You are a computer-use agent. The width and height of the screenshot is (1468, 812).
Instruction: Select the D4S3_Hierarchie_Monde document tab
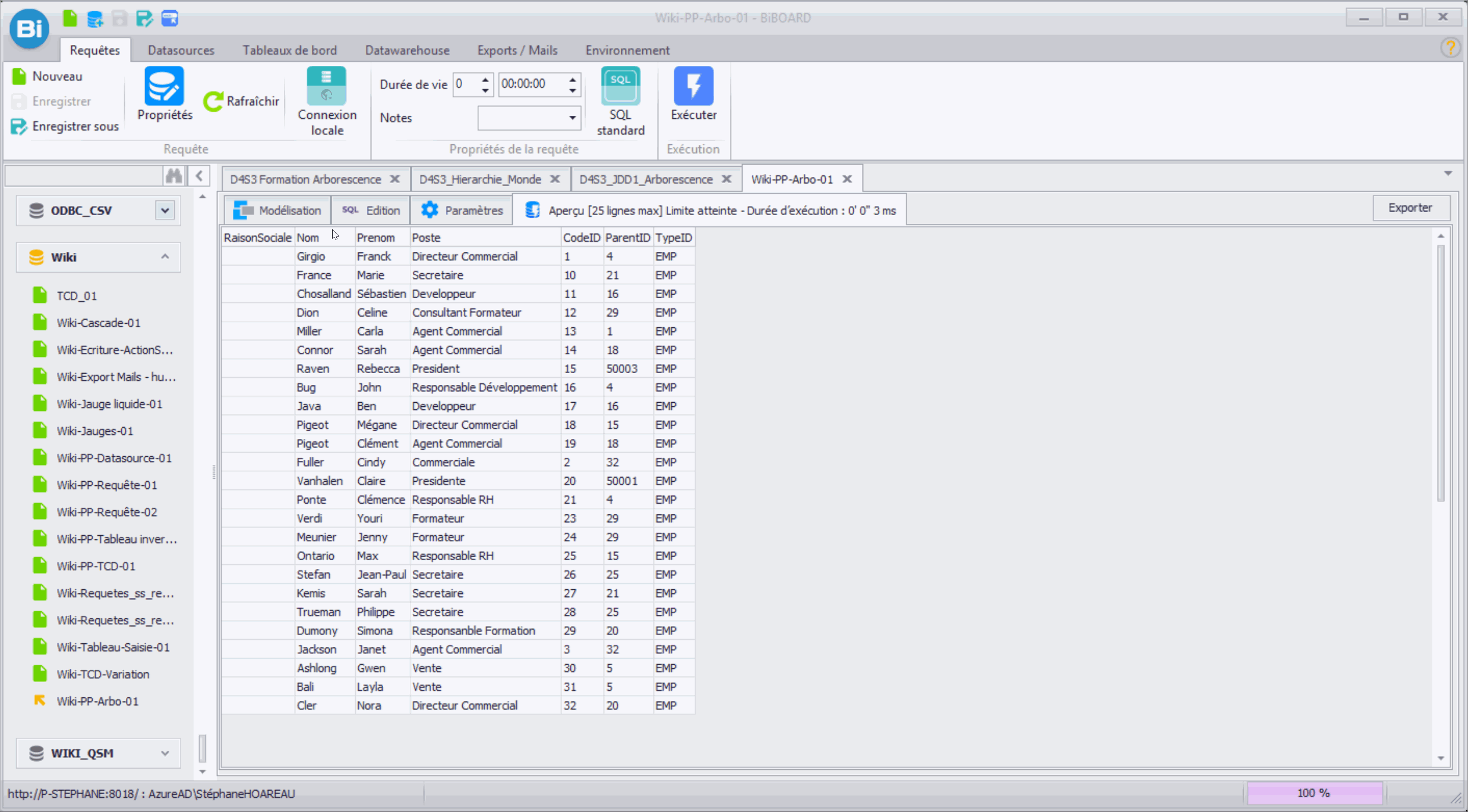pos(481,179)
